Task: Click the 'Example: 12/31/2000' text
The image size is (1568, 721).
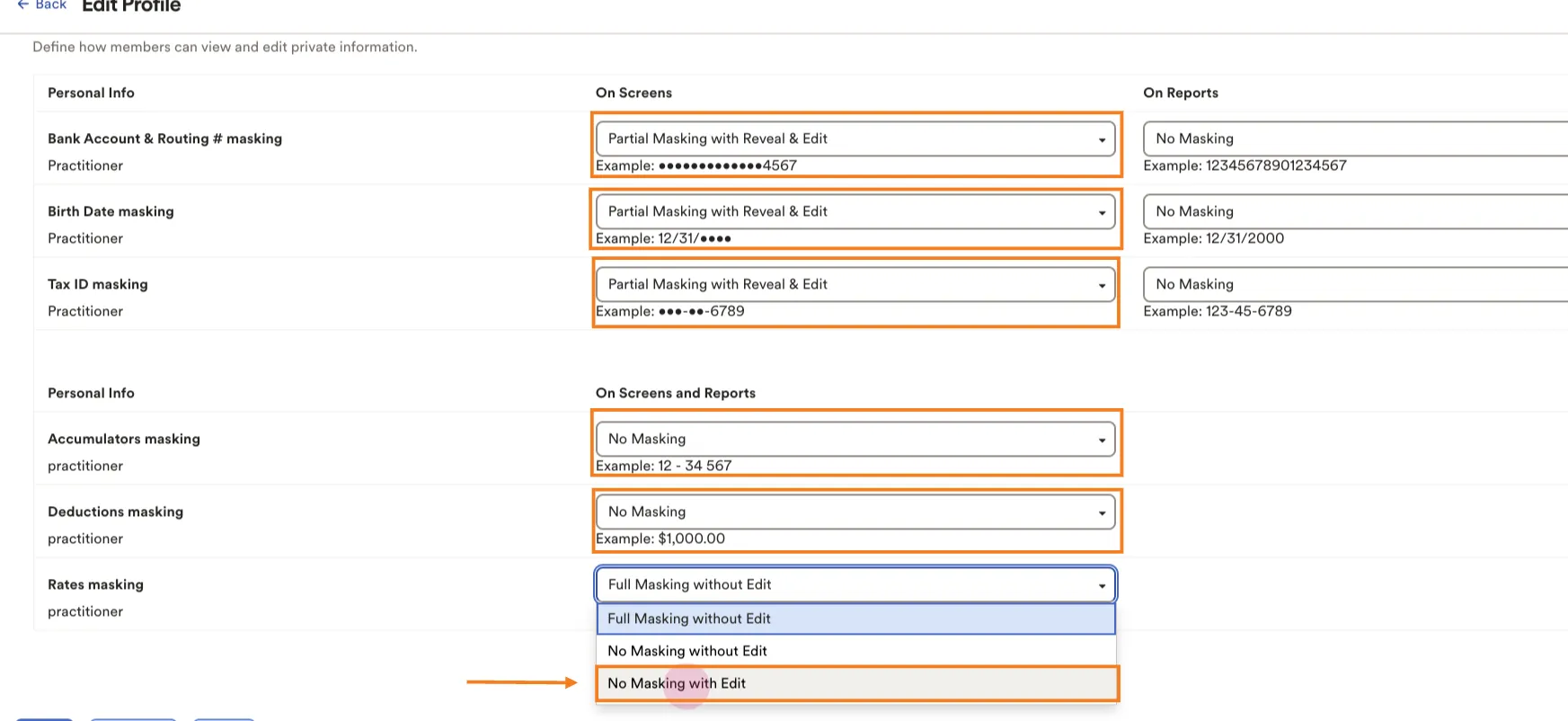Action: pos(1214,238)
